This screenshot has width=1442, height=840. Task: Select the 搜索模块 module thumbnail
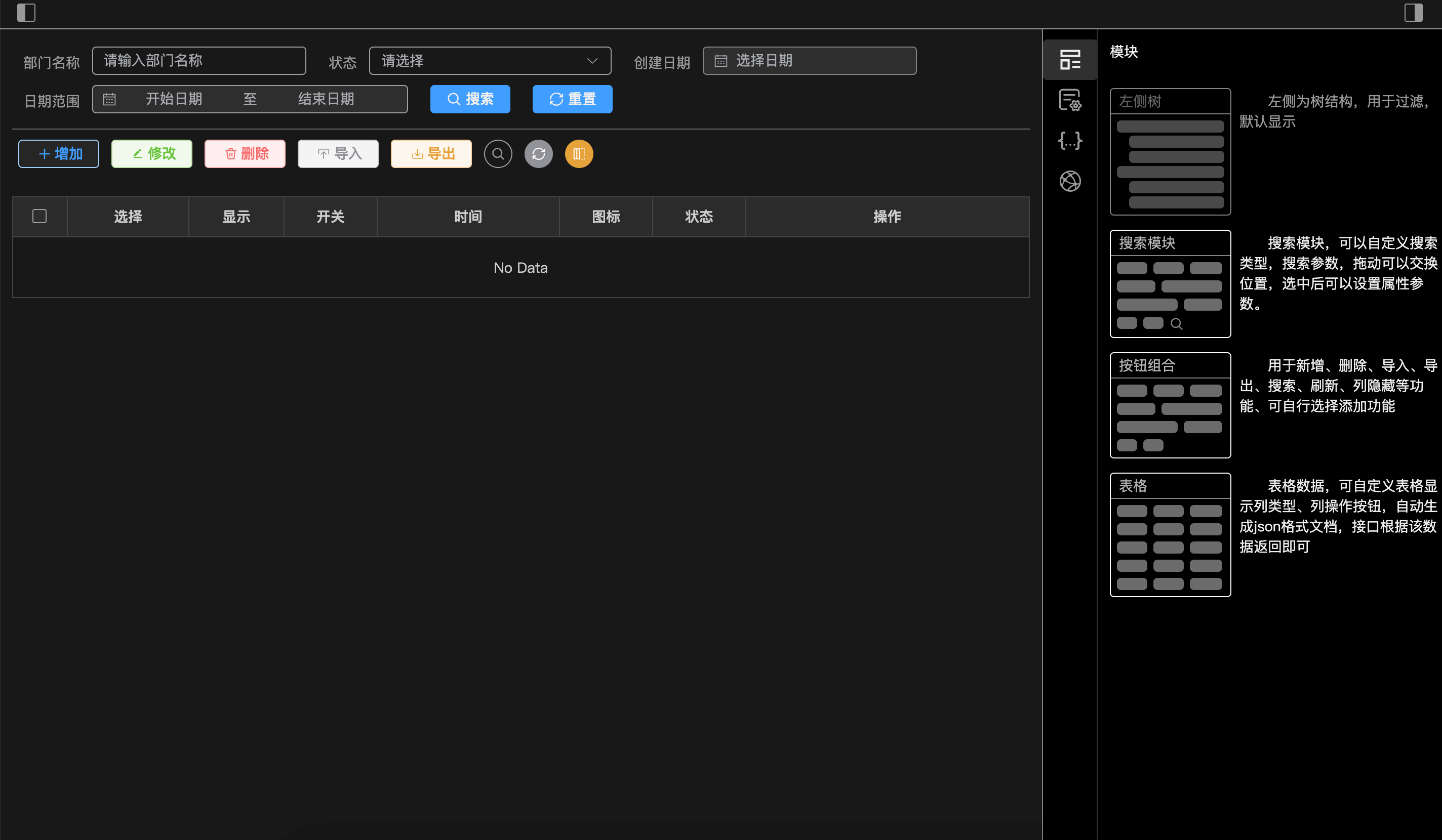click(1170, 283)
